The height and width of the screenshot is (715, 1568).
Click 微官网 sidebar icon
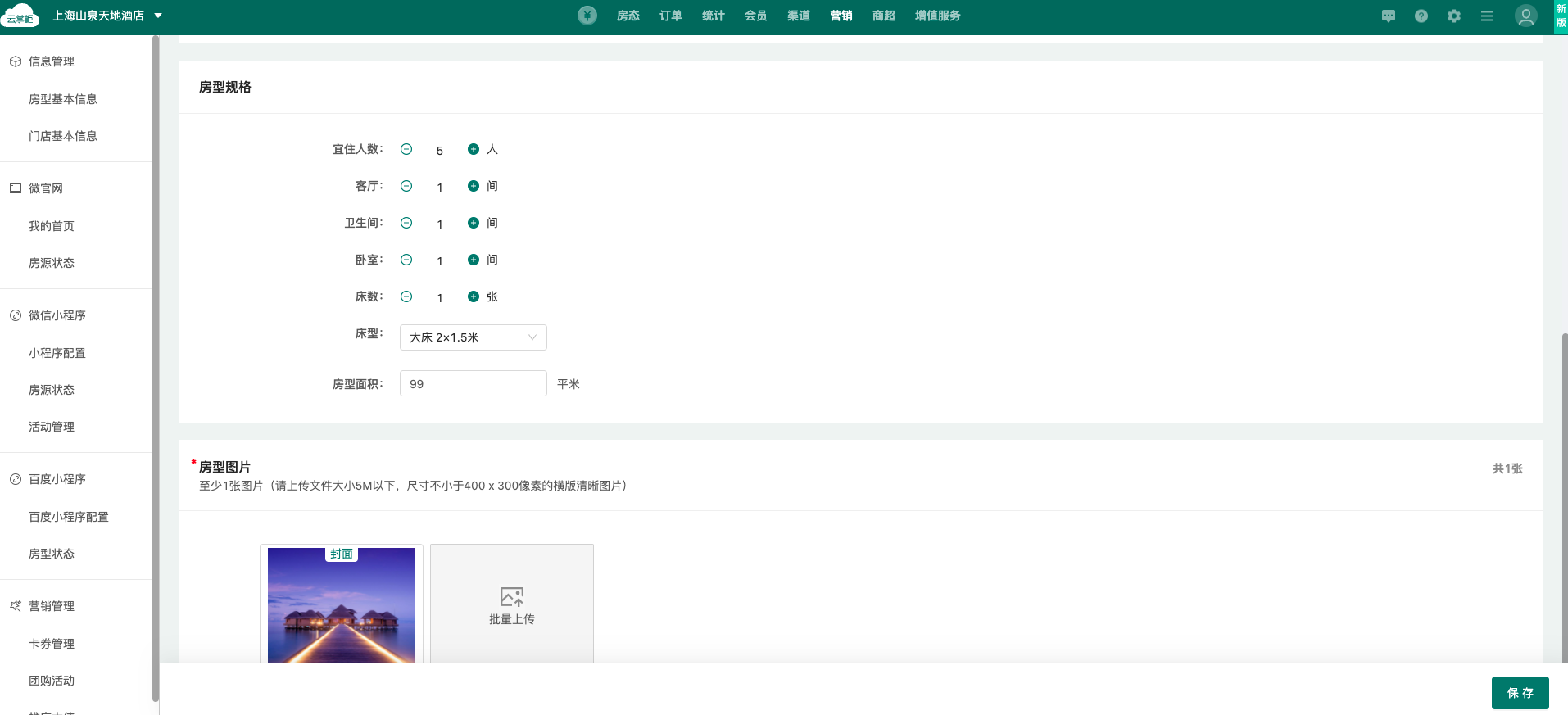point(16,188)
